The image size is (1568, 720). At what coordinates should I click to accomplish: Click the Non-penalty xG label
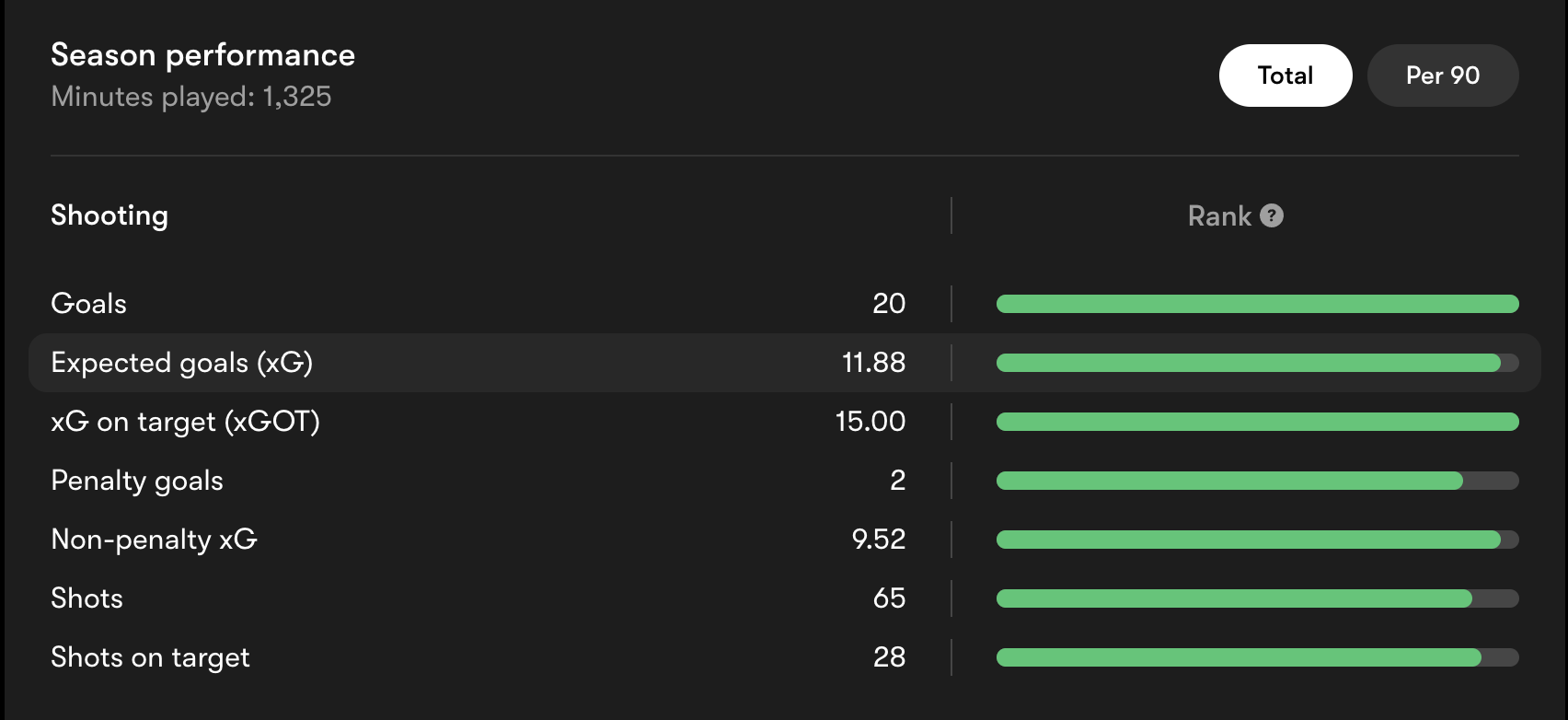(154, 540)
